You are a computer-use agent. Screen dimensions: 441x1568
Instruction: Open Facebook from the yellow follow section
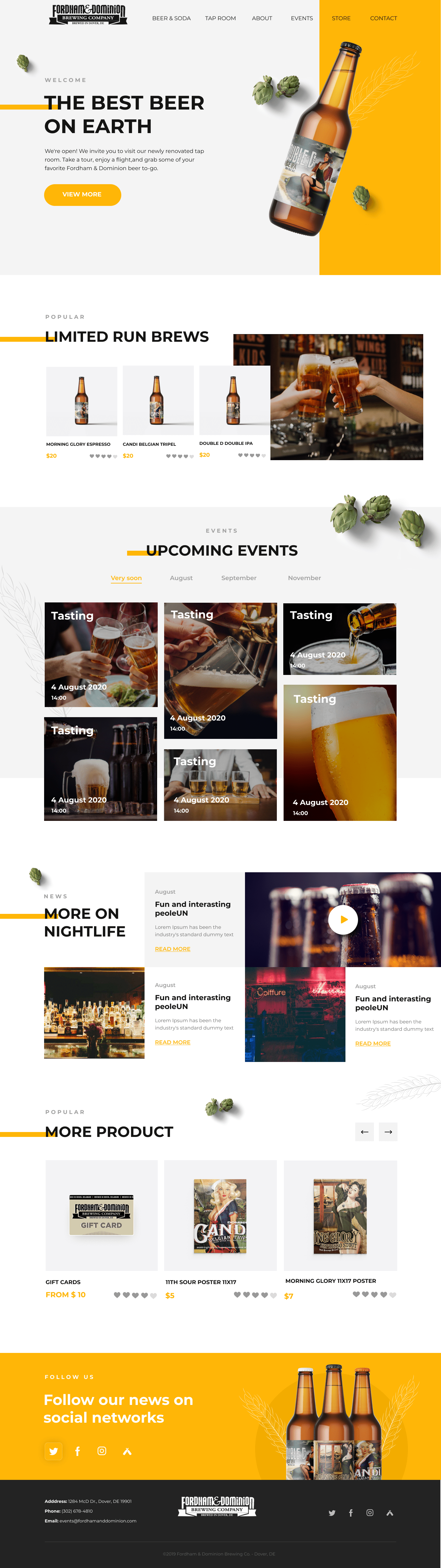tap(77, 1451)
